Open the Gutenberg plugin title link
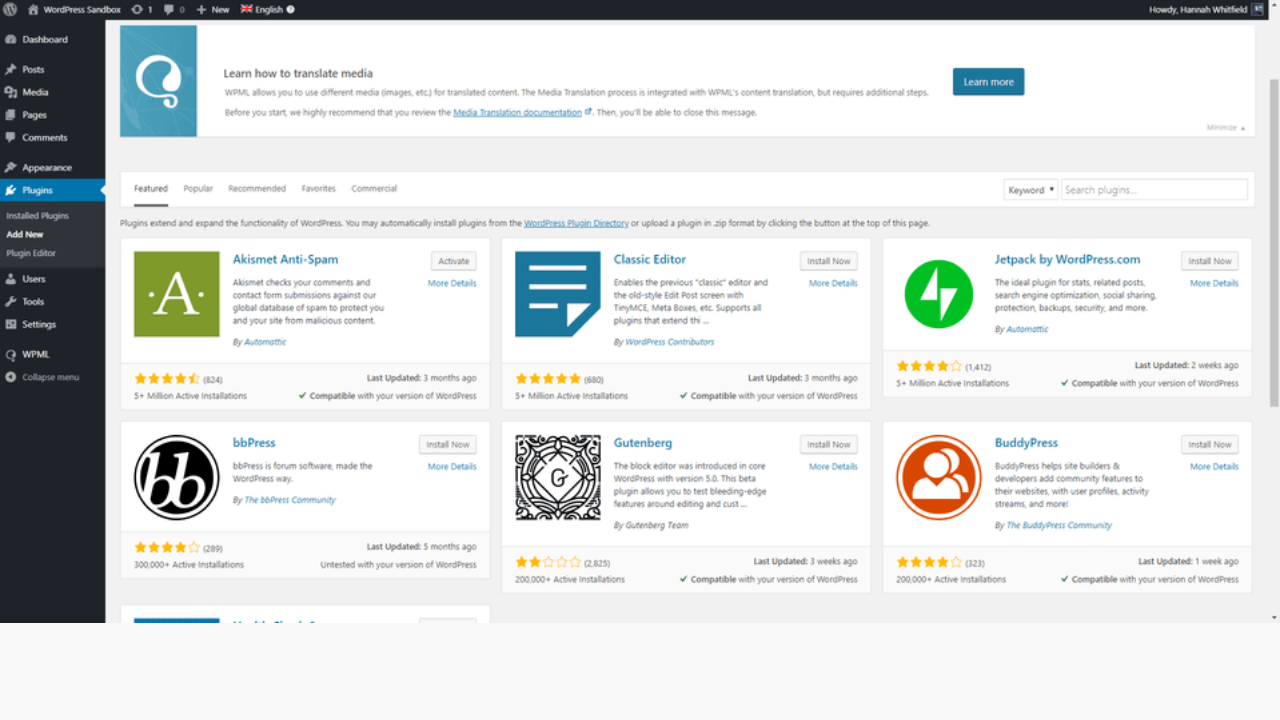1280x720 pixels. point(643,442)
